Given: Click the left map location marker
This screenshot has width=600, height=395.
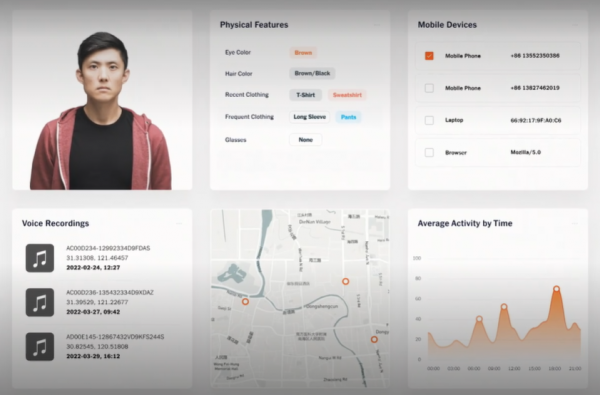Looking at the screenshot, I should point(245,302).
